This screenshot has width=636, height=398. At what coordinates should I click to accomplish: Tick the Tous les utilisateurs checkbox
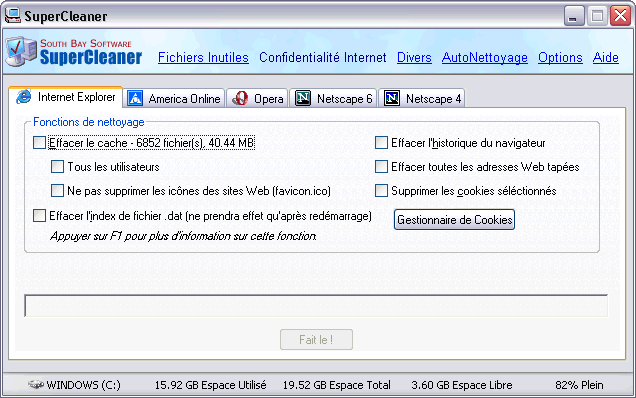pyautogui.click(x=58, y=167)
